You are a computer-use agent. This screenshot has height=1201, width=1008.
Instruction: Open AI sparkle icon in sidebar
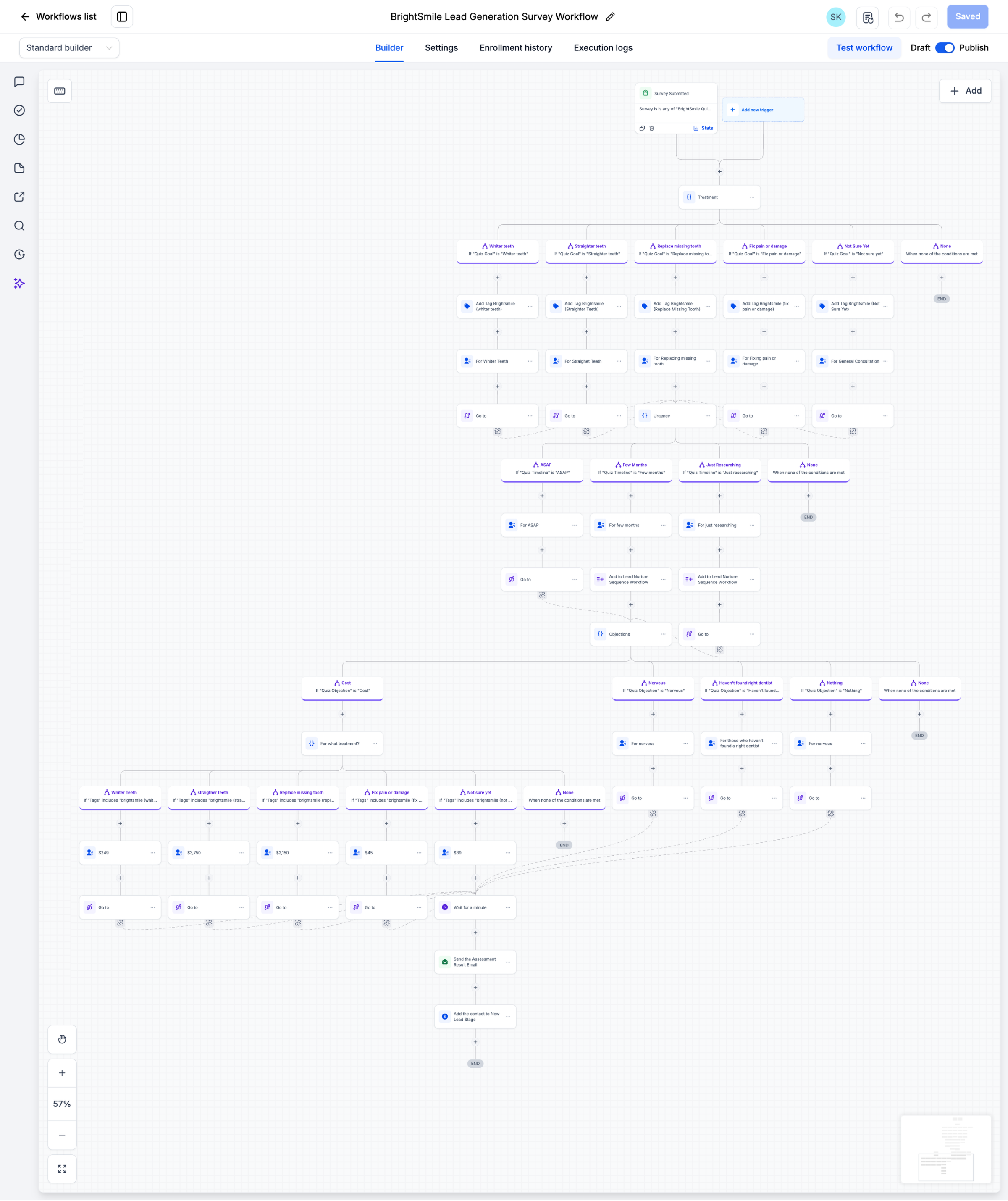19,284
